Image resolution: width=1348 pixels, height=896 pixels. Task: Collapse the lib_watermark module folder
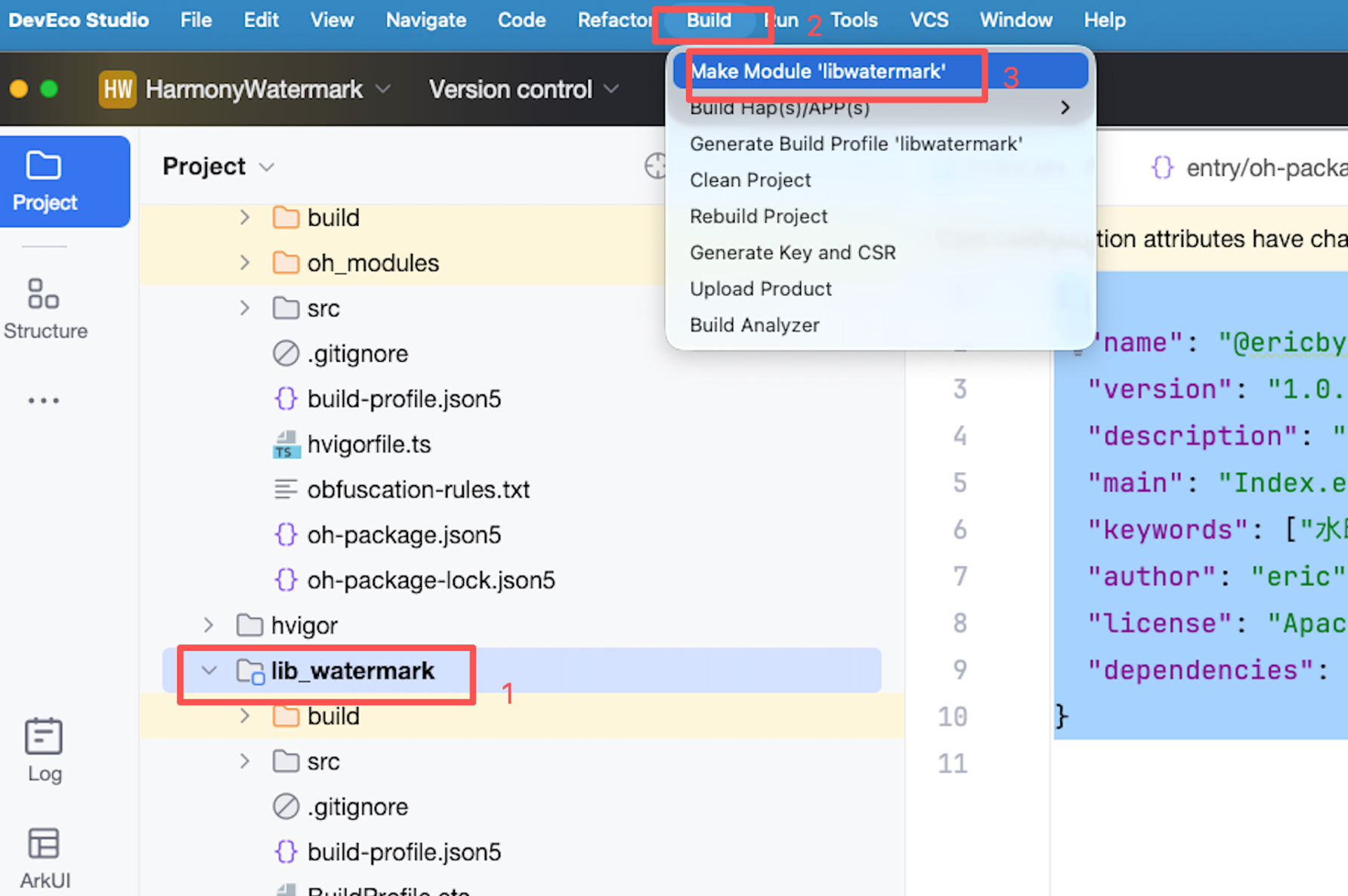(x=209, y=670)
